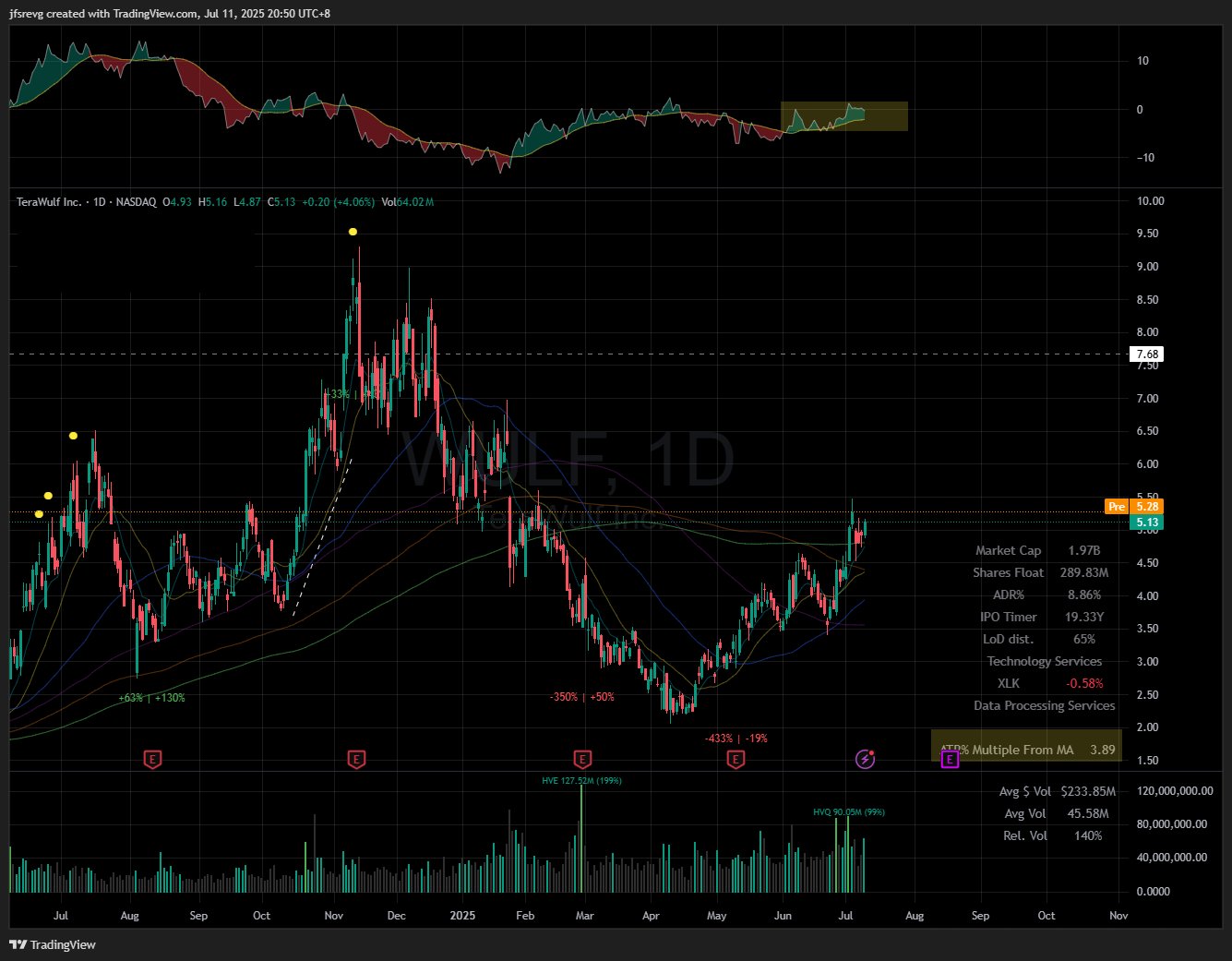Open the earnings marker near August 2024
Viewport: 1232px width, 961px height.
point(153,760)
